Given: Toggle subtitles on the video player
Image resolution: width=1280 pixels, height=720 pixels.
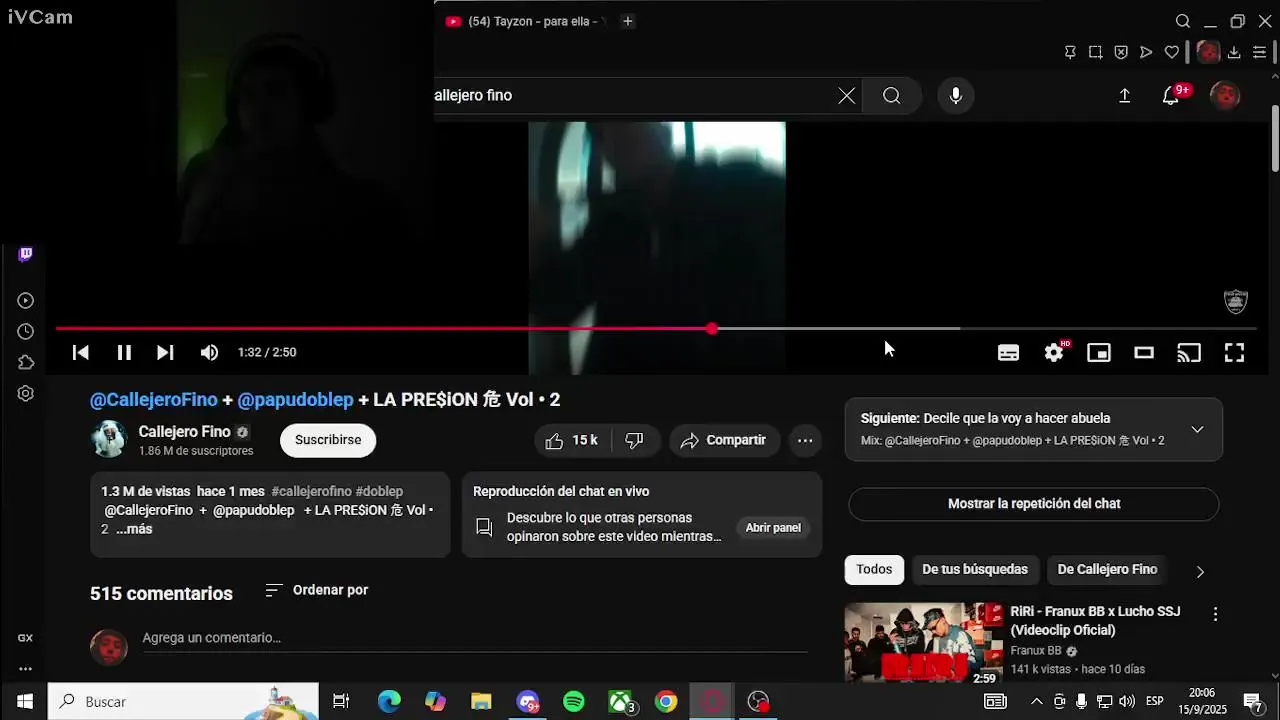Looking at the screenshot, I should [1008, 352].
